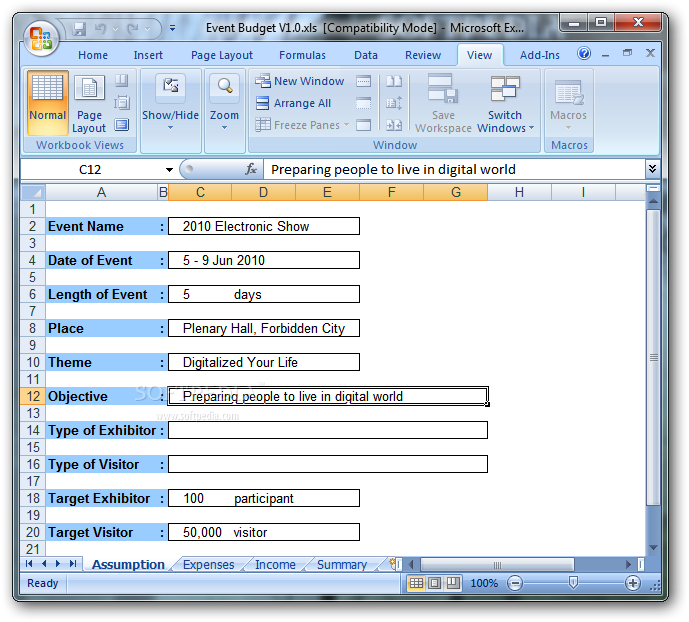Click the Undo icon in Quick Access Toolbar

(x=101, y=29)
